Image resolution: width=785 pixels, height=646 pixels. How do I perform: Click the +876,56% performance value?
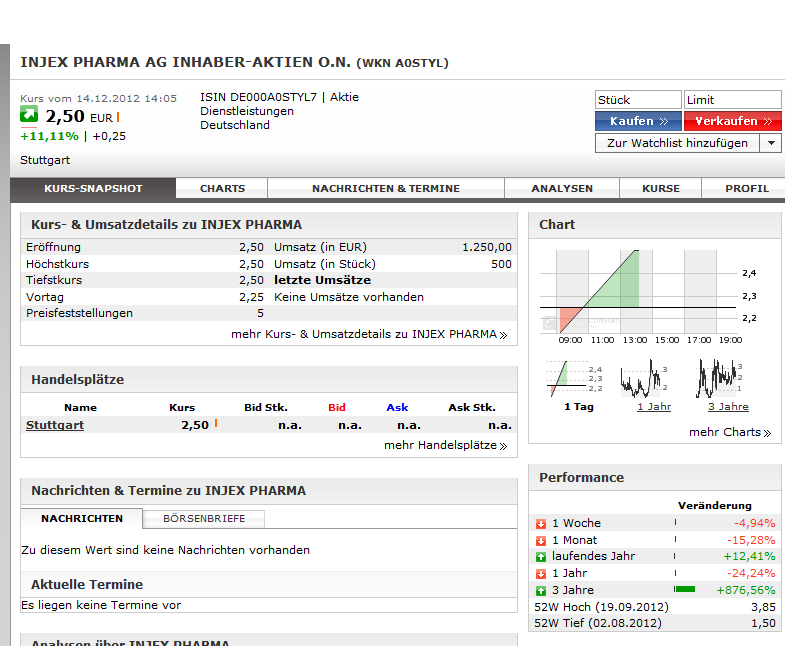tap(745, 590)
